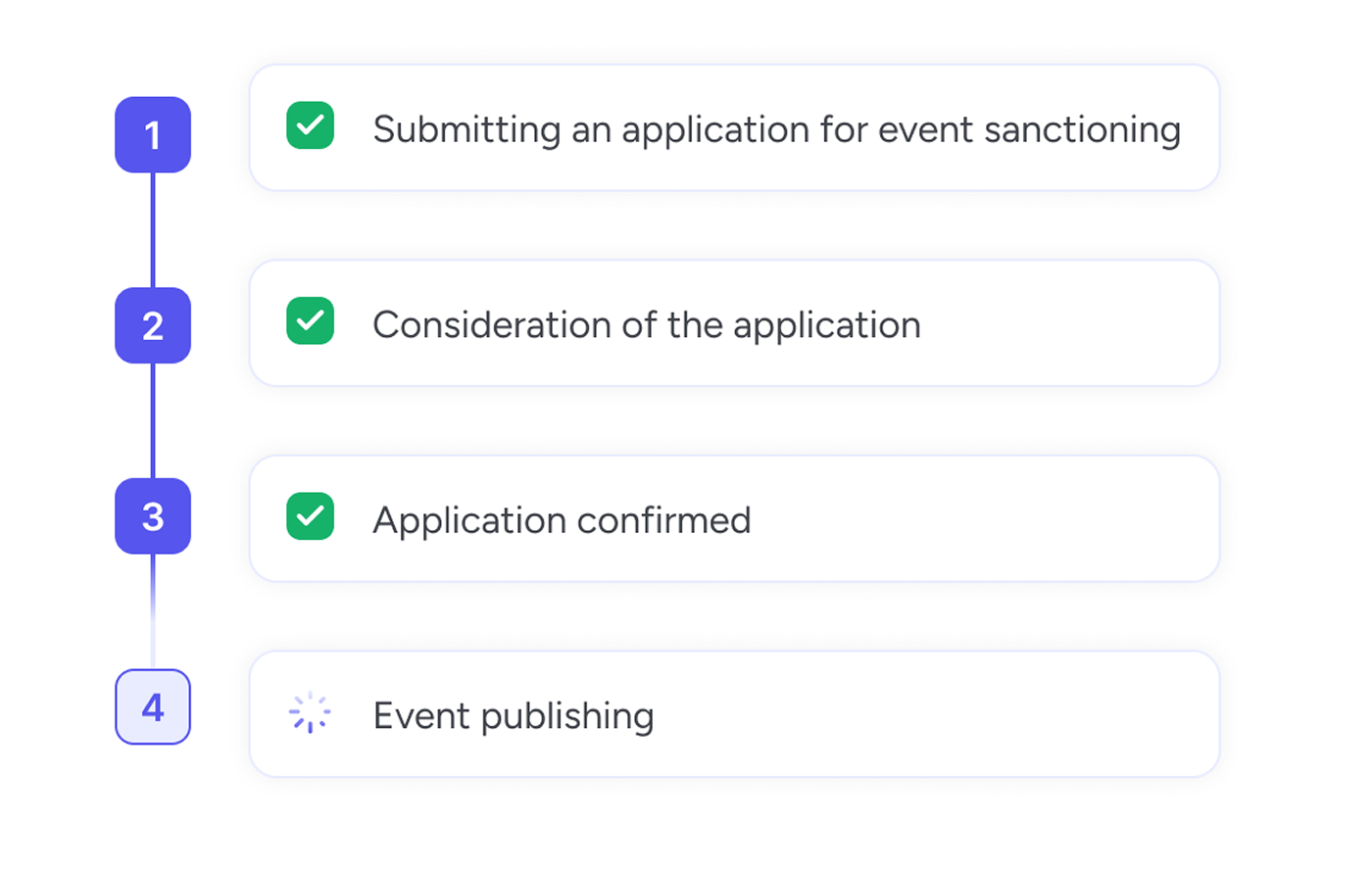Select the step 2 number badge

click(153, 325)
